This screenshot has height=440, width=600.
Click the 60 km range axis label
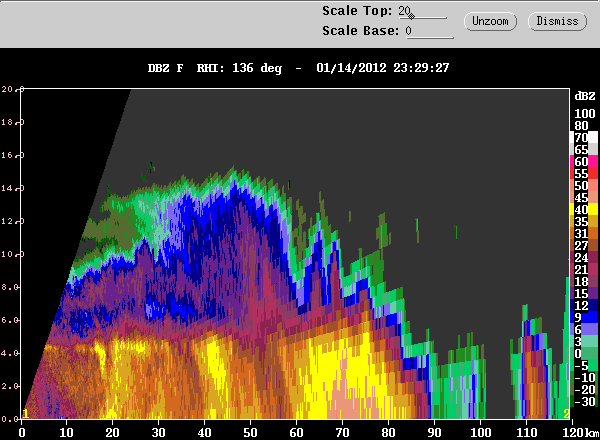click(x=296, y=433)
